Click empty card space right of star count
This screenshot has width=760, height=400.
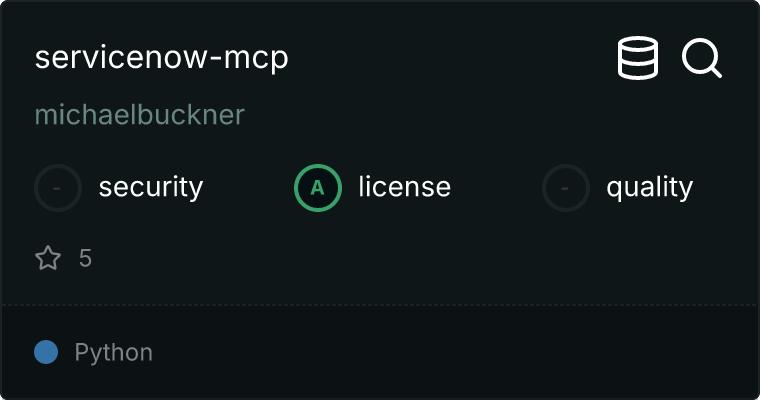click(412, 258)
